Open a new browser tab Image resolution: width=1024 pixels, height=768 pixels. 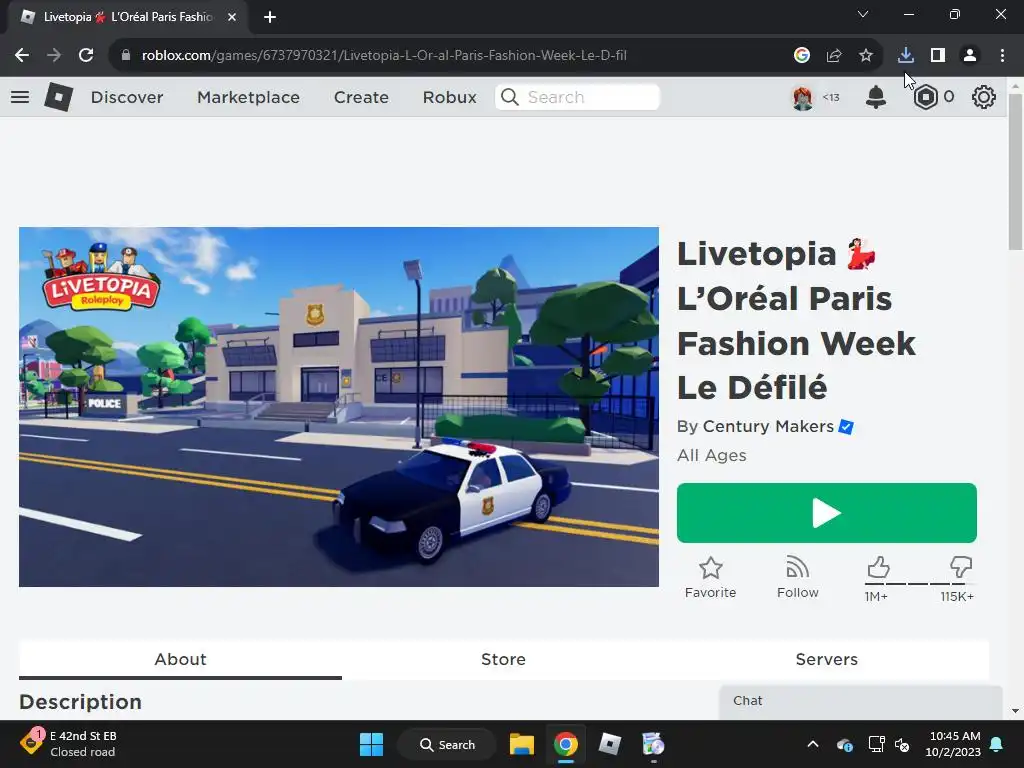pos(270,17)
